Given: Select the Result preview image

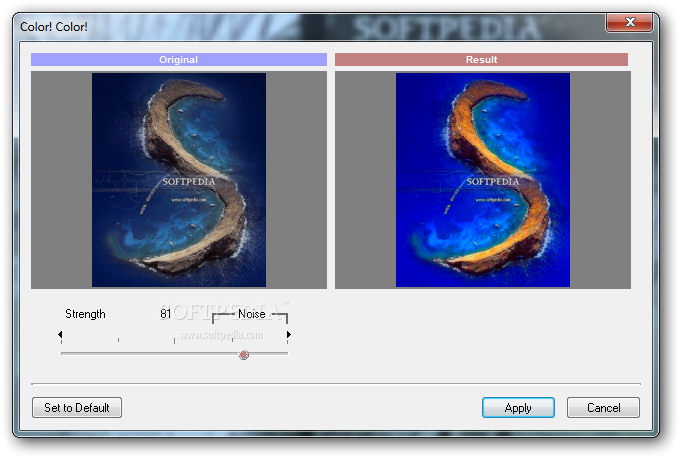Looking at the screenshot, I should coord(483,180).
